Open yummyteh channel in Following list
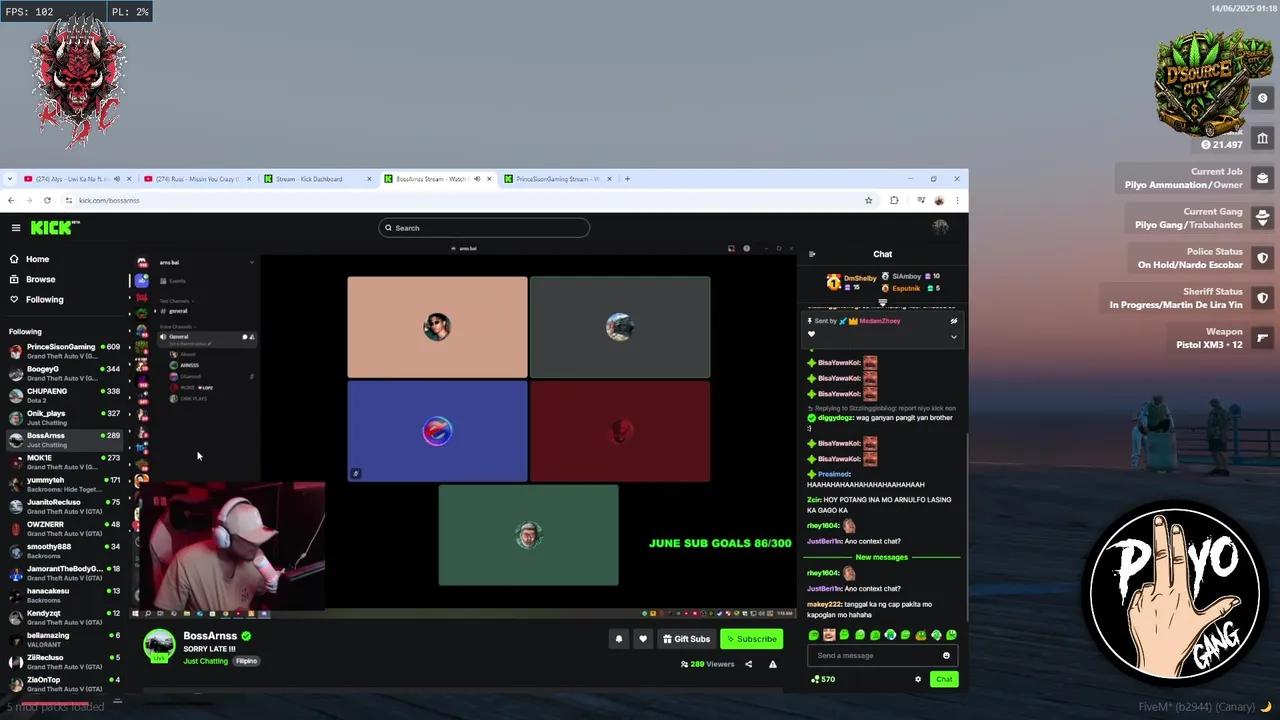Viewport: 1280px width, 720px height. point(65,484)
